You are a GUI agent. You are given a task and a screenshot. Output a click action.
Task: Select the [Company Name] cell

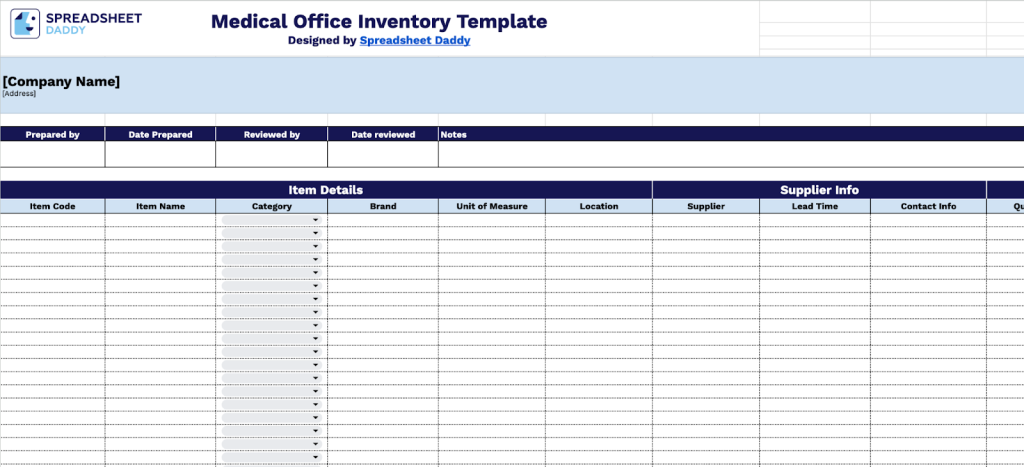[61, 82]
